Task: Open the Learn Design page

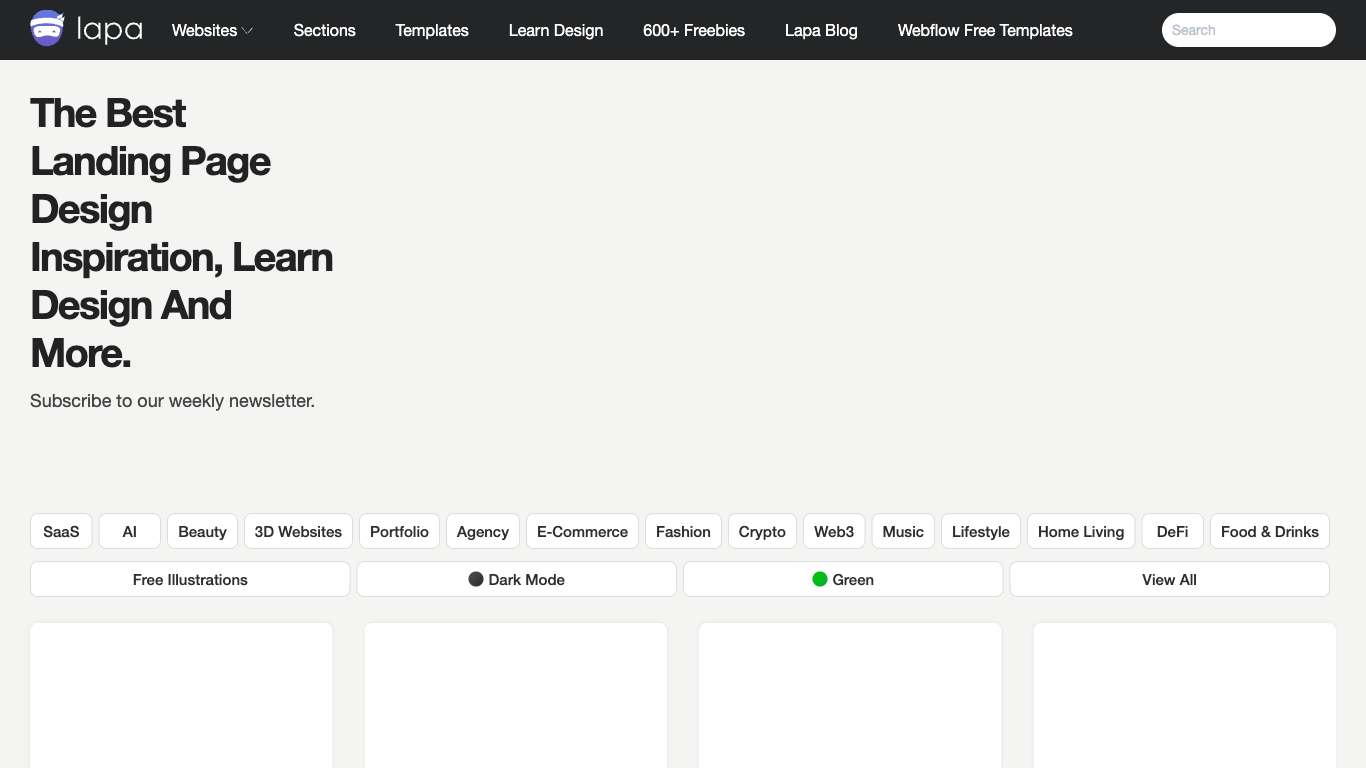Action: pyautogui.click(x=555, y=30)
